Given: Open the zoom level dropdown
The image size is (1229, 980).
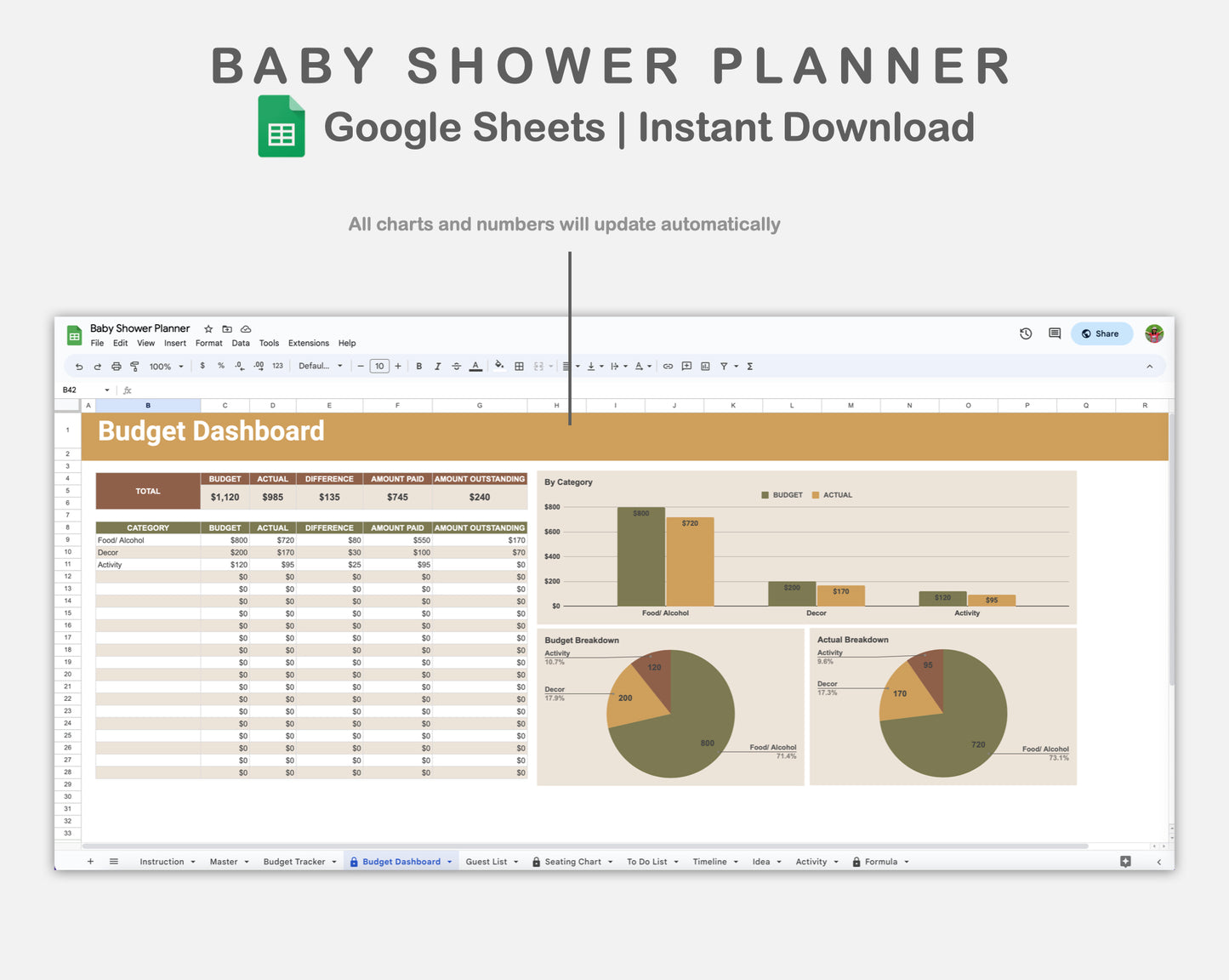Looking at the screenshot, I should 166,366.
